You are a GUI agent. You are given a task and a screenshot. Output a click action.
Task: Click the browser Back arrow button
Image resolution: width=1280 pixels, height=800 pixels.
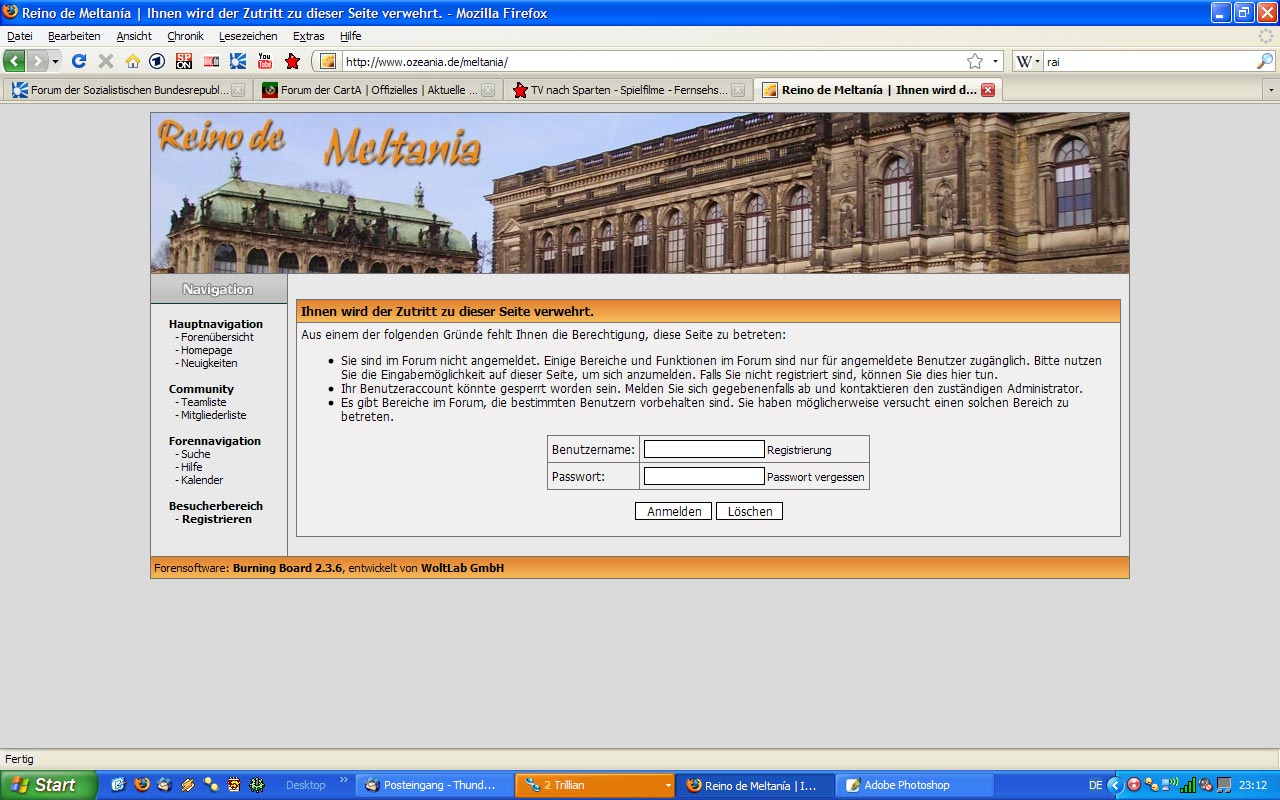click(14, 61)
